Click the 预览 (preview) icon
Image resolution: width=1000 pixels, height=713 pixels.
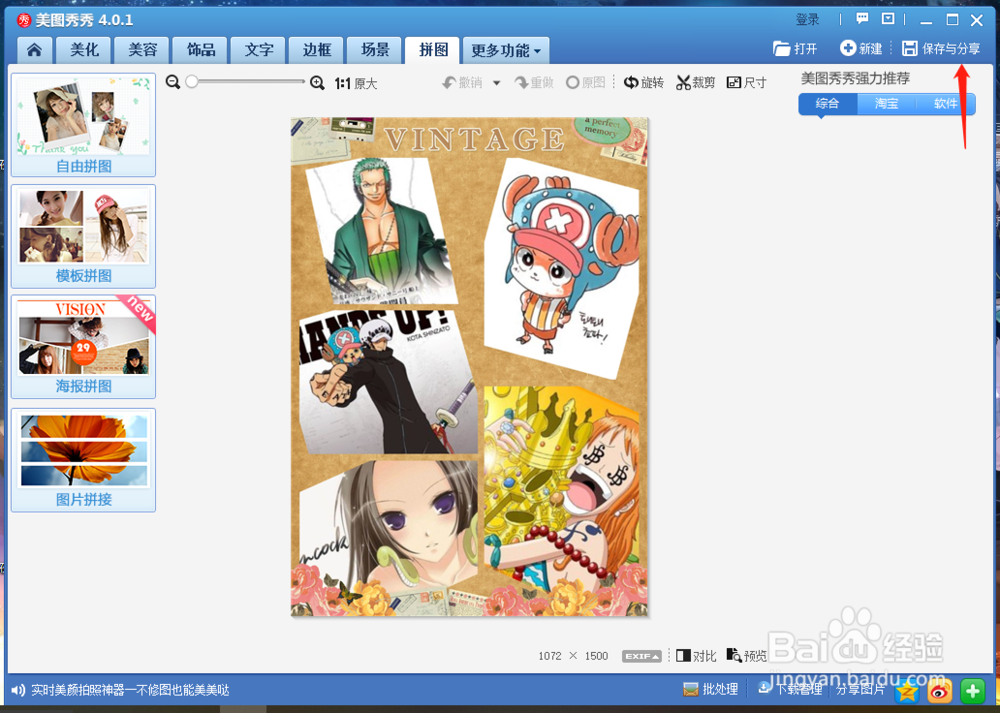pyautogui.click(x=748, y=655)
